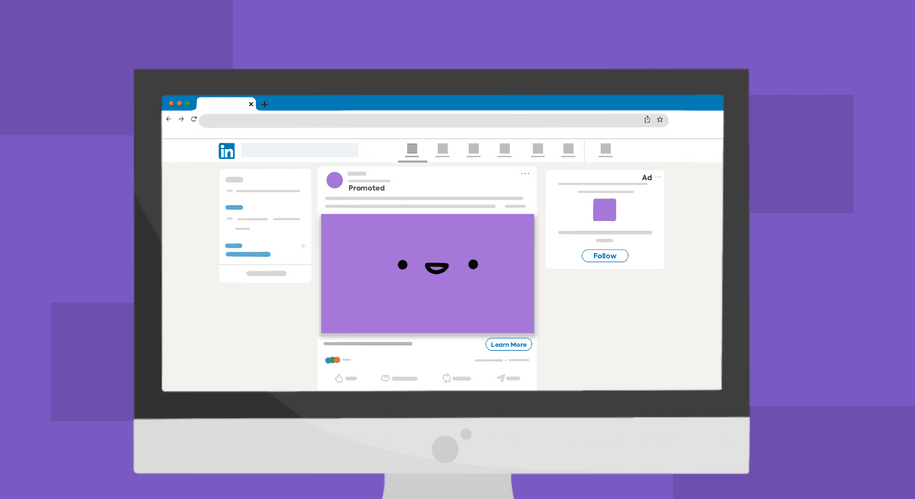Click the browser back arrow

click(169, 119)
